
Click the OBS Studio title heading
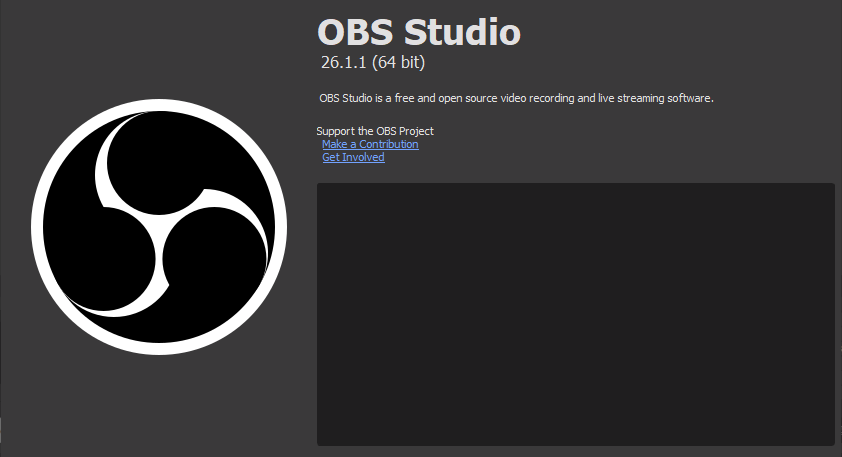coord(419,32)
